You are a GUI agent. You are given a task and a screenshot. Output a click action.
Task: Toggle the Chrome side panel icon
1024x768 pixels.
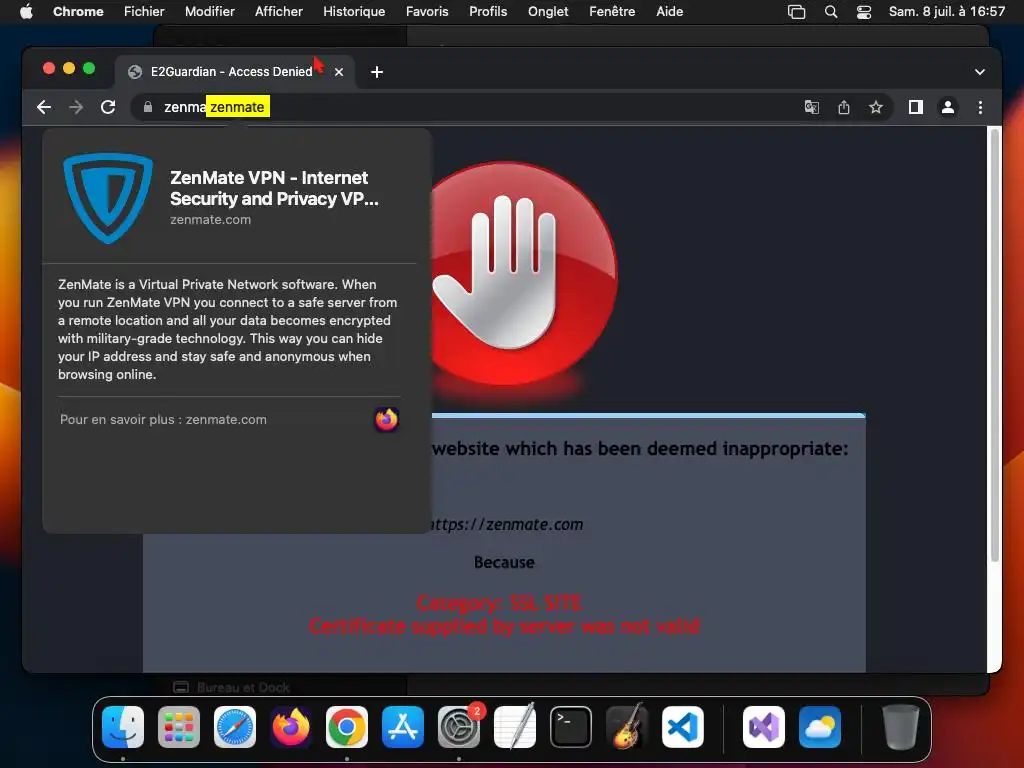(x=916, y=107)
